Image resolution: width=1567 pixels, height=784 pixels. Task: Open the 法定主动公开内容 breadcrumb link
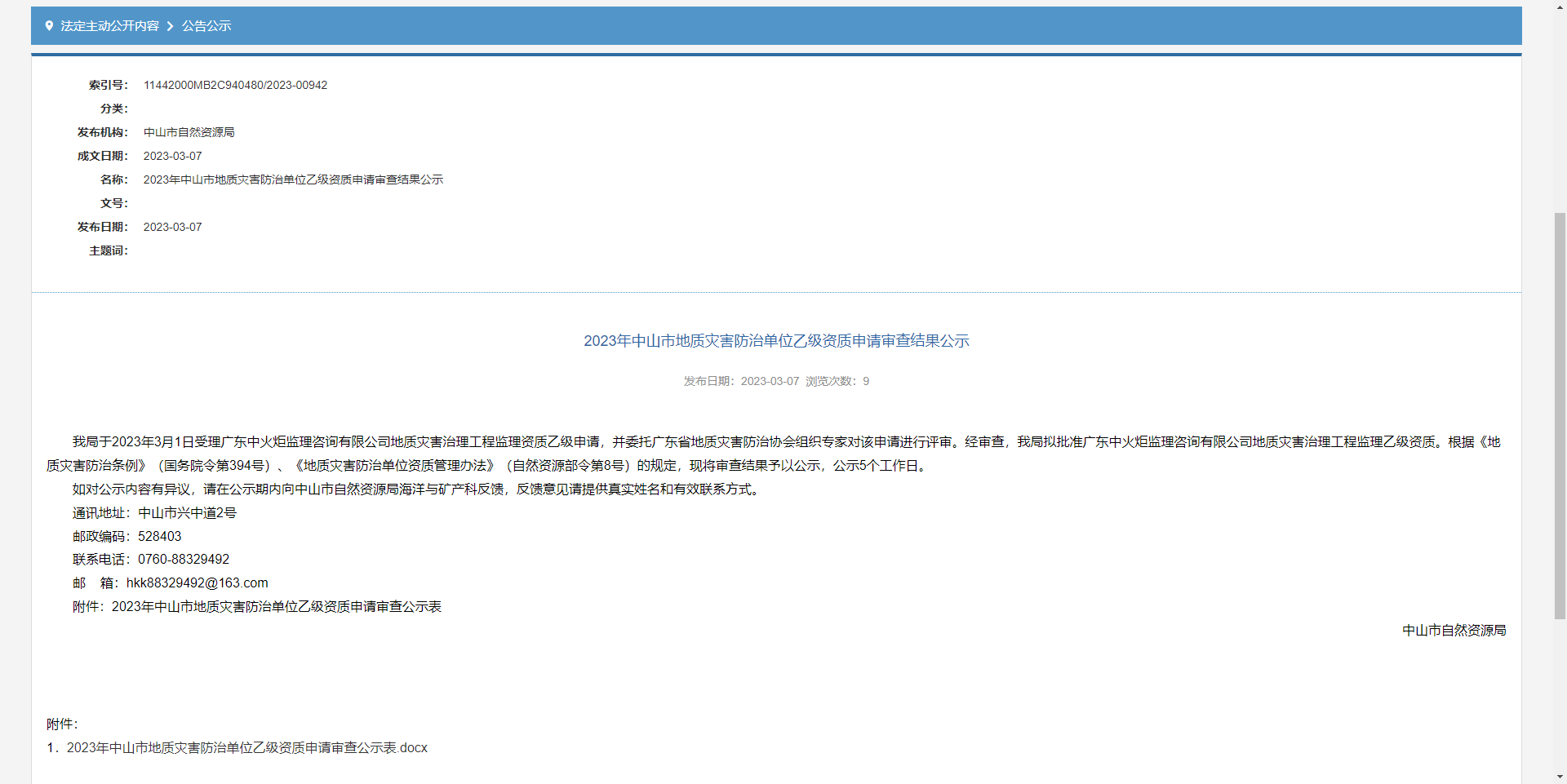109,26
